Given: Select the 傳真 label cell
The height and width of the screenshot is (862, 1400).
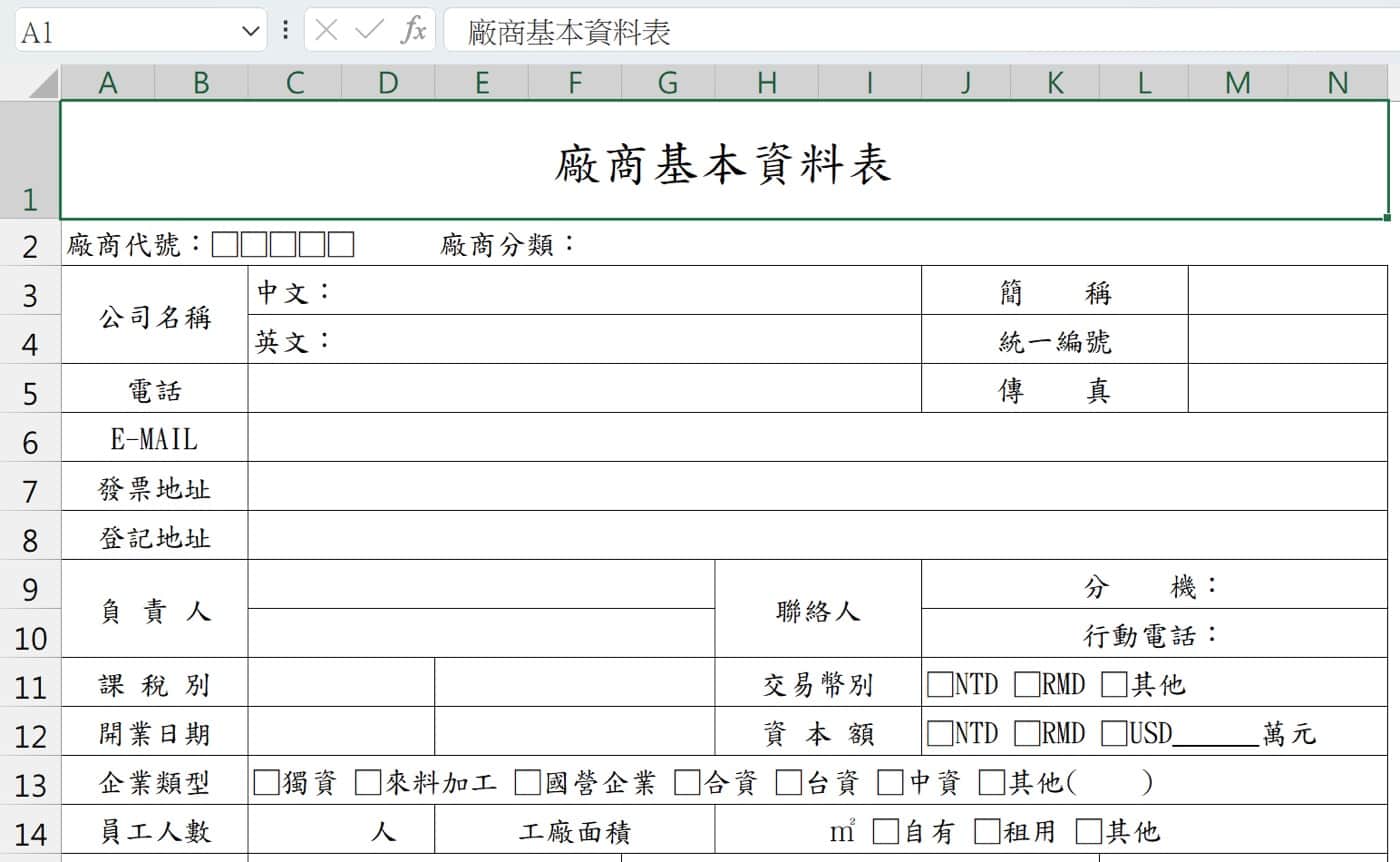Looking at the screenshot, I should (1055, 389).
